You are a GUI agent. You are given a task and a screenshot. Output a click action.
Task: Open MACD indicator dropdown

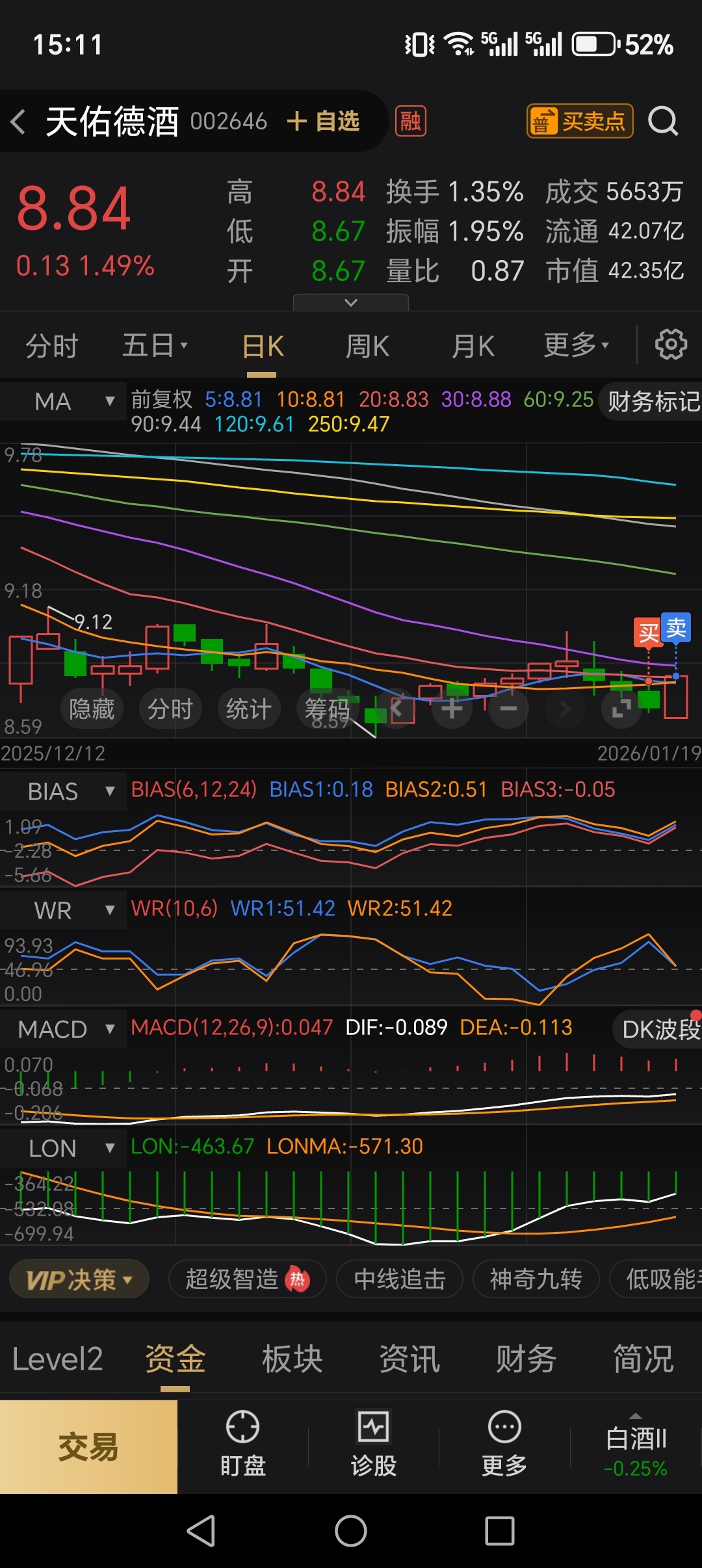(64, 1029)
